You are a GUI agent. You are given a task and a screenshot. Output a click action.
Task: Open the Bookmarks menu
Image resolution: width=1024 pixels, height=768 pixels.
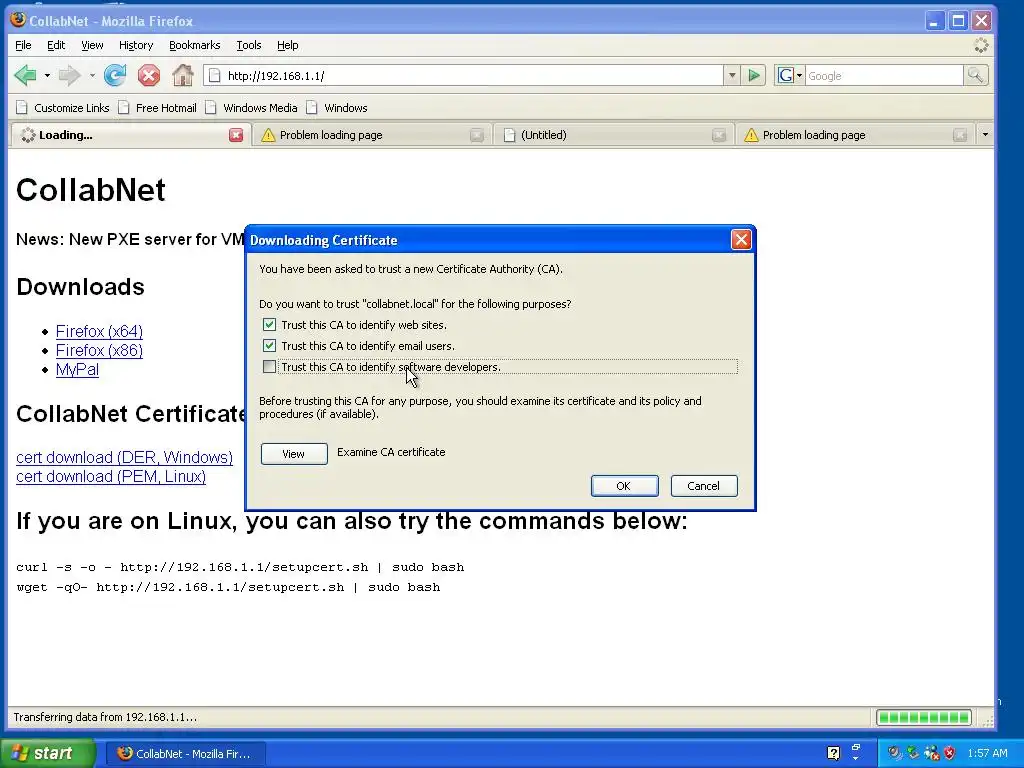195,45
